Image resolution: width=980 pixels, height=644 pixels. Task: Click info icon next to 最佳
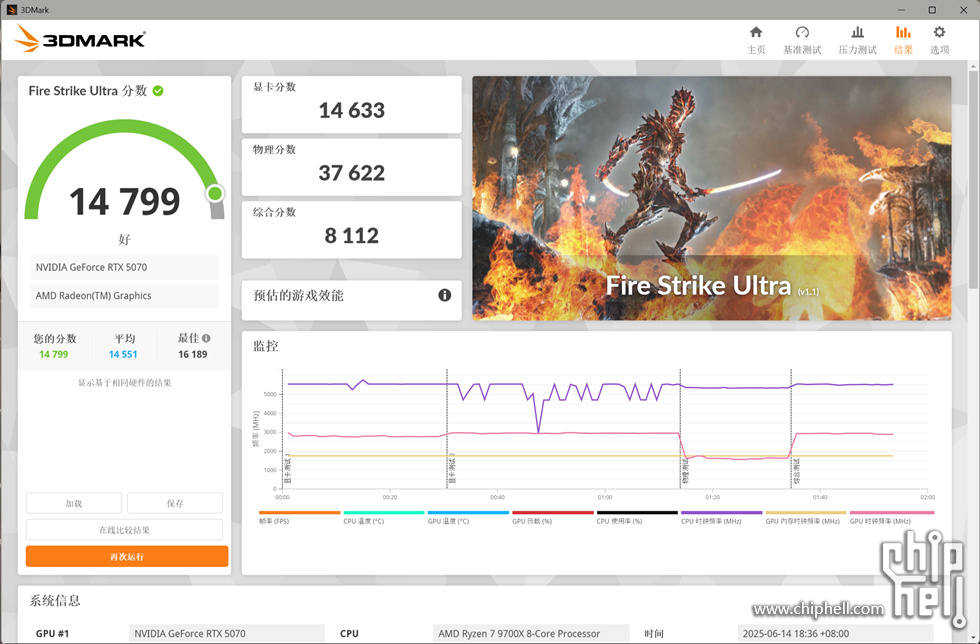[206, 338]
